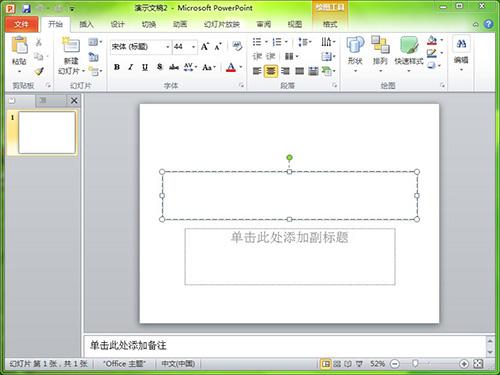The height and width of the screenshot is (375, 500).
Task: Start slide show from status bar icon
Action: 359,364
